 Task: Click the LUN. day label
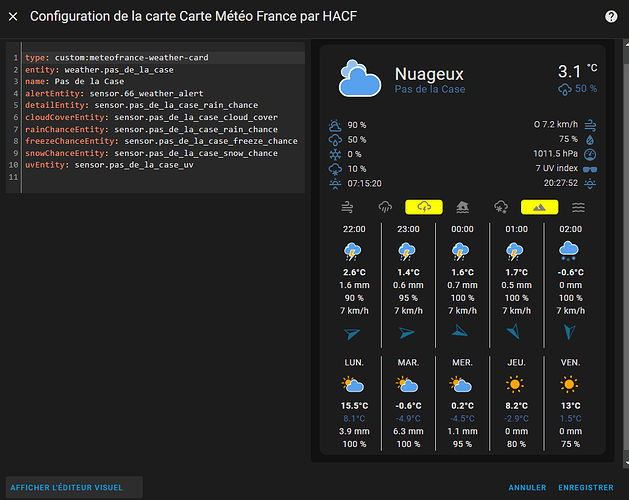[354, 362]
